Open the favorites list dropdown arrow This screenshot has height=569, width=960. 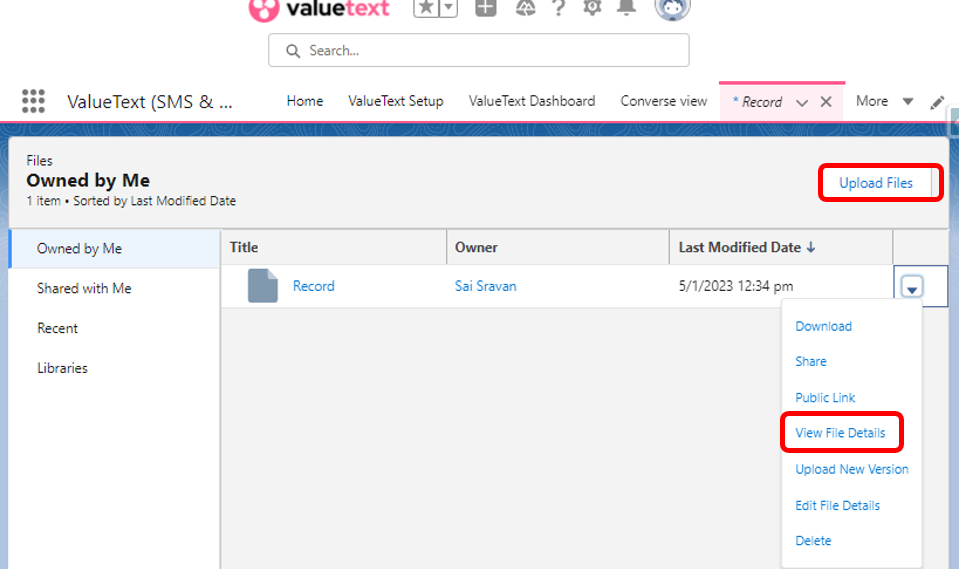click(x=449, y=8)
